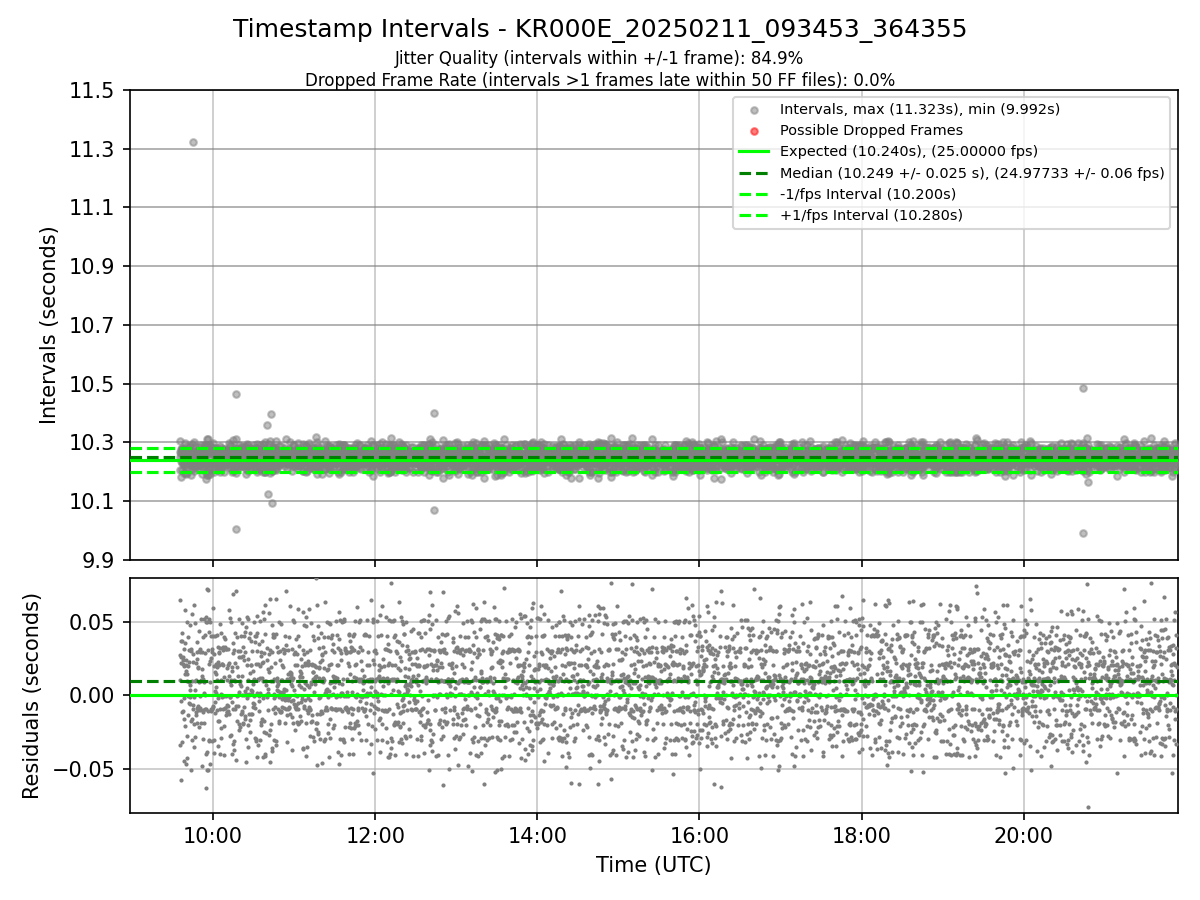Viewport: 1200px width, 900px height.
Task: Select the legend entry 'Expected (10.240s), (25.00000 fps)'
Action: pyautogui.click(x=908, y=151)
